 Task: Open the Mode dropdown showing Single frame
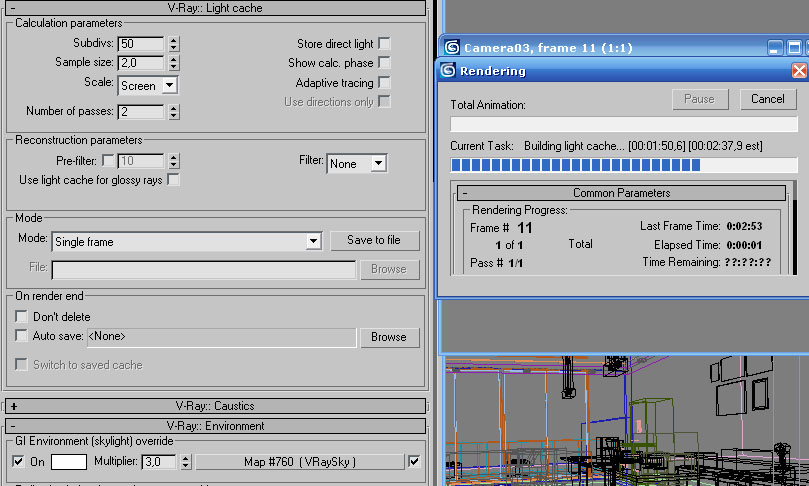(x=187, y=241)
